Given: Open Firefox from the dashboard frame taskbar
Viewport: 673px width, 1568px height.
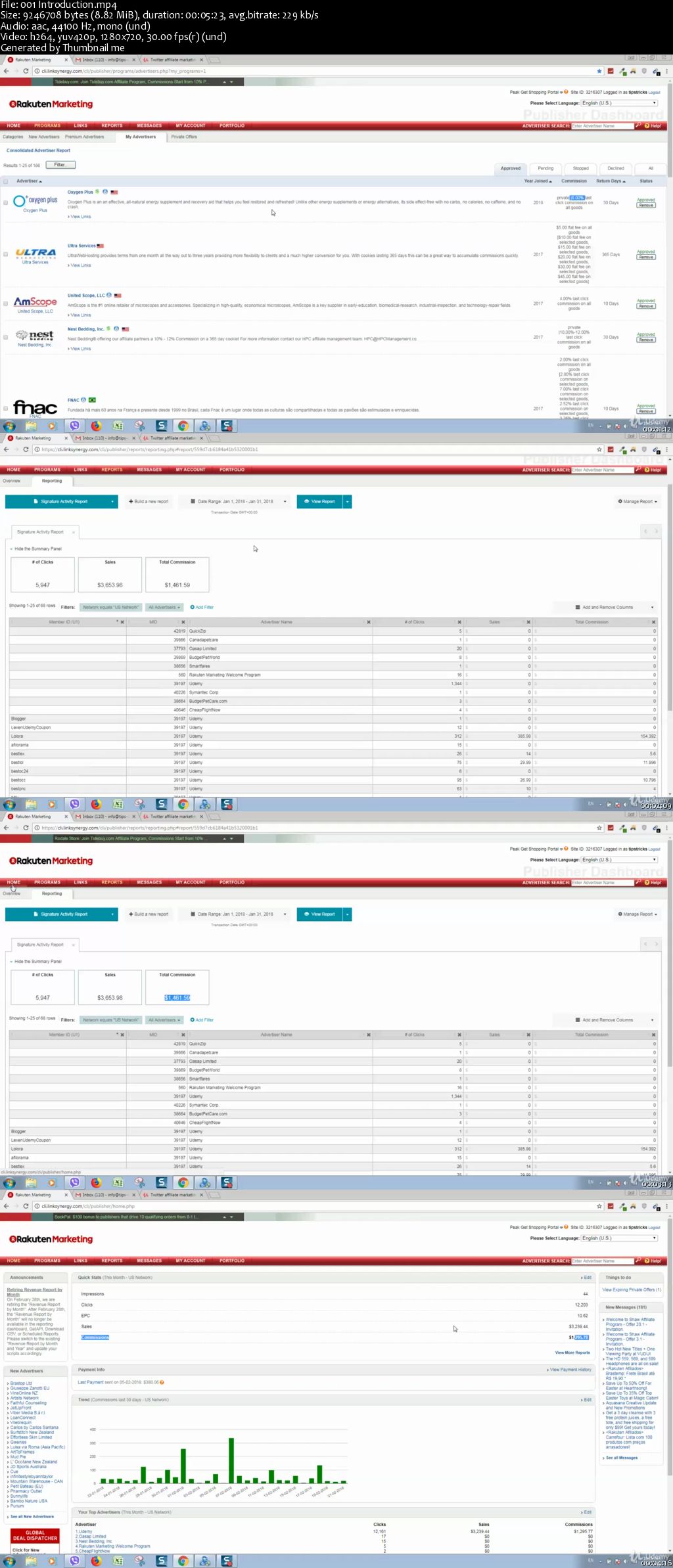Looking at the screenshot, I should coord(96,1561).
